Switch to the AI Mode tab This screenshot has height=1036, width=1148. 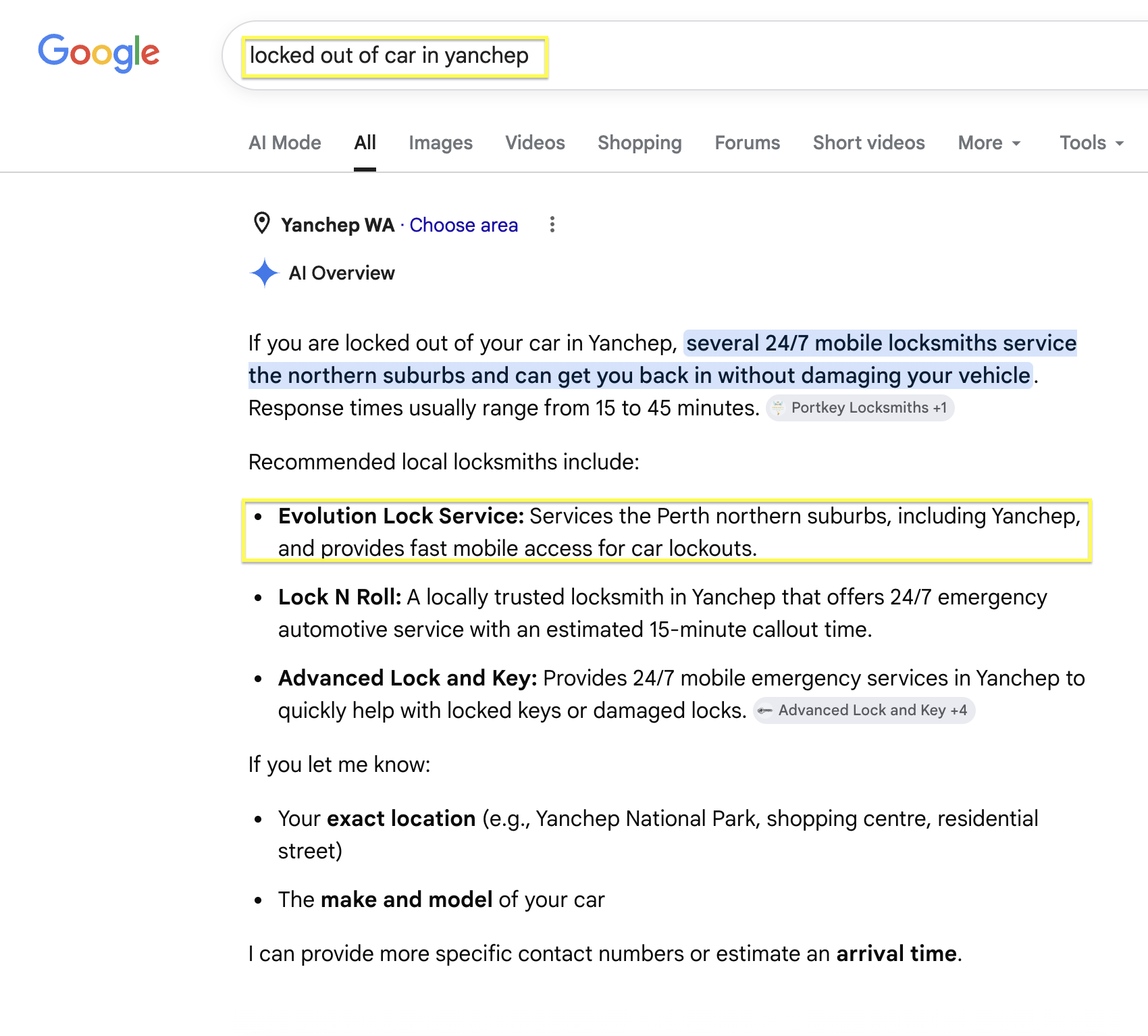[285, 143]
